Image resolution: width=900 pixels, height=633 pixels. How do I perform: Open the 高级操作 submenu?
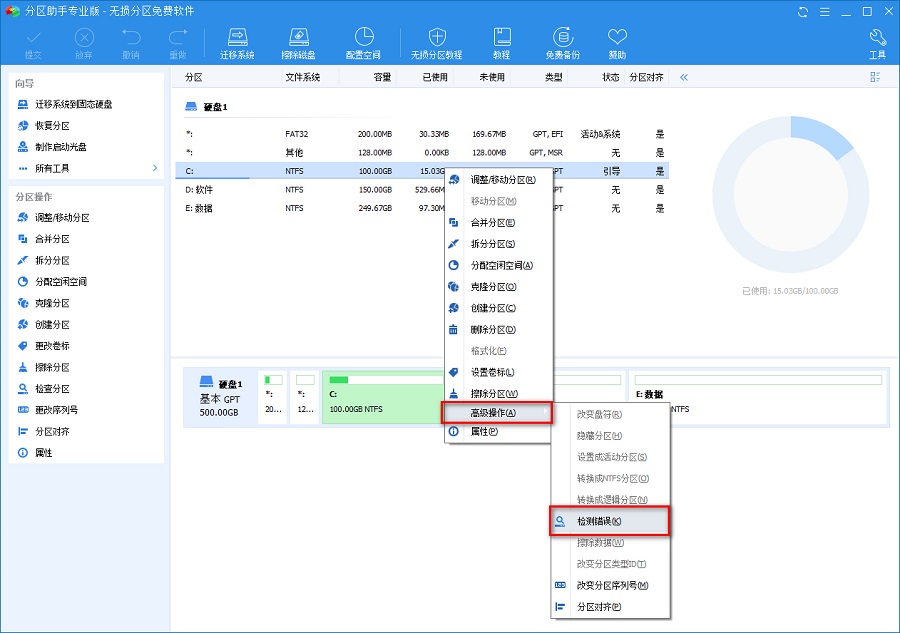pos(497,412)
